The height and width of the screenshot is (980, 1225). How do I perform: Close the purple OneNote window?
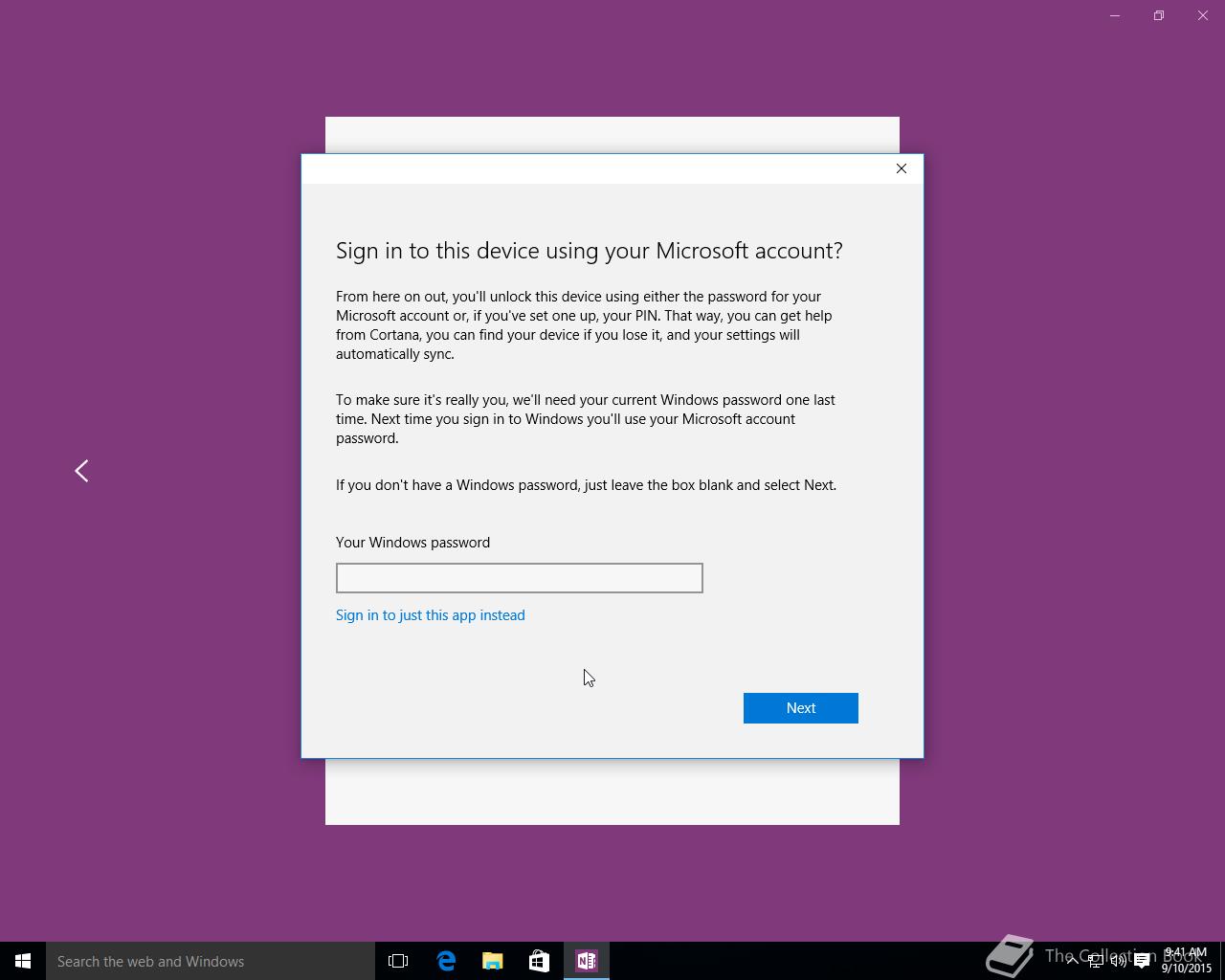coord(1203,15)
